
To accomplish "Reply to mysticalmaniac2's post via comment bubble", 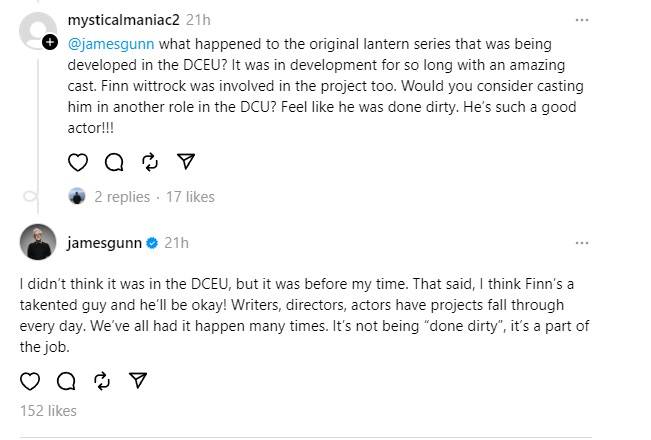I will pyautogui.click(x=113, y=161).
